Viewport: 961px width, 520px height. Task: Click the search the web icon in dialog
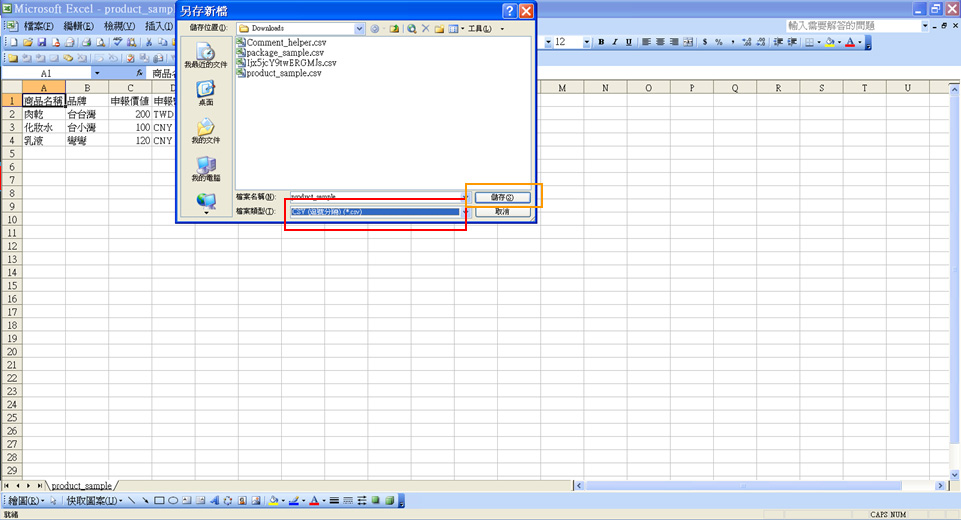coord(411,29)
